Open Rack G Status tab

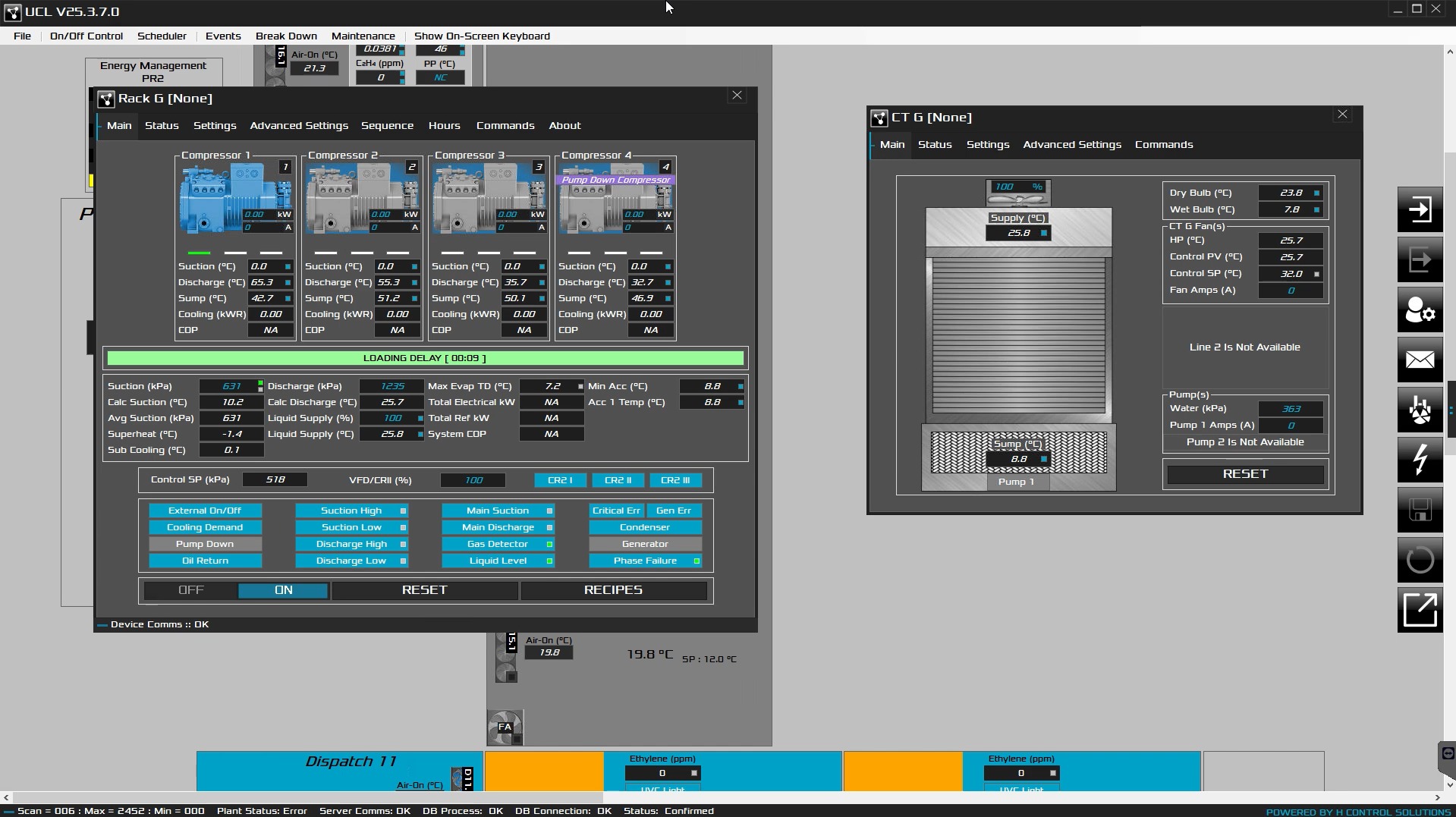click(x=162, y=126)
